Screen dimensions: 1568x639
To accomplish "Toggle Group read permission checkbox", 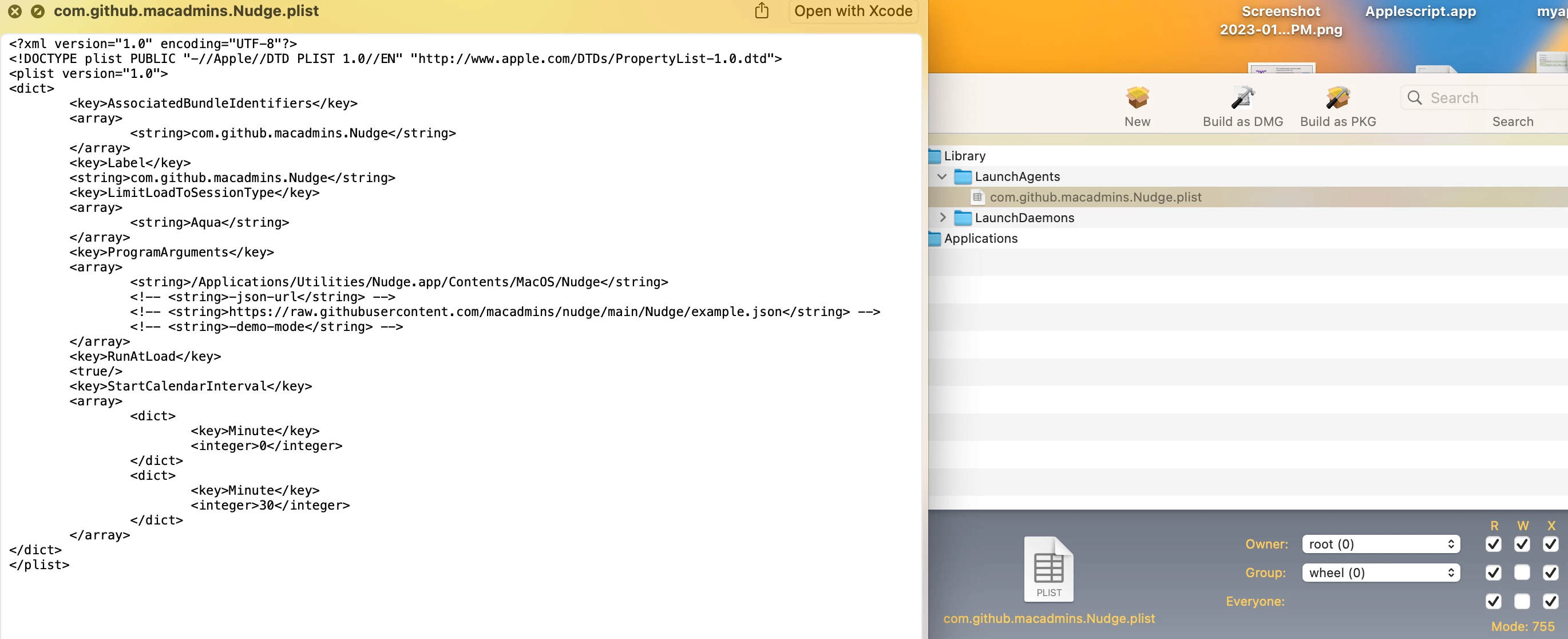I will click(1493, 573).
